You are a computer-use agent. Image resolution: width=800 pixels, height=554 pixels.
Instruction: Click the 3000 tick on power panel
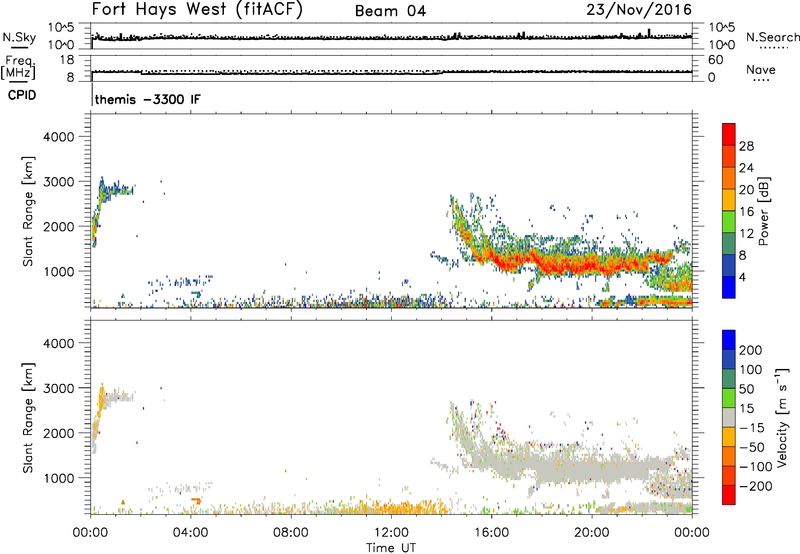point(59,182)
